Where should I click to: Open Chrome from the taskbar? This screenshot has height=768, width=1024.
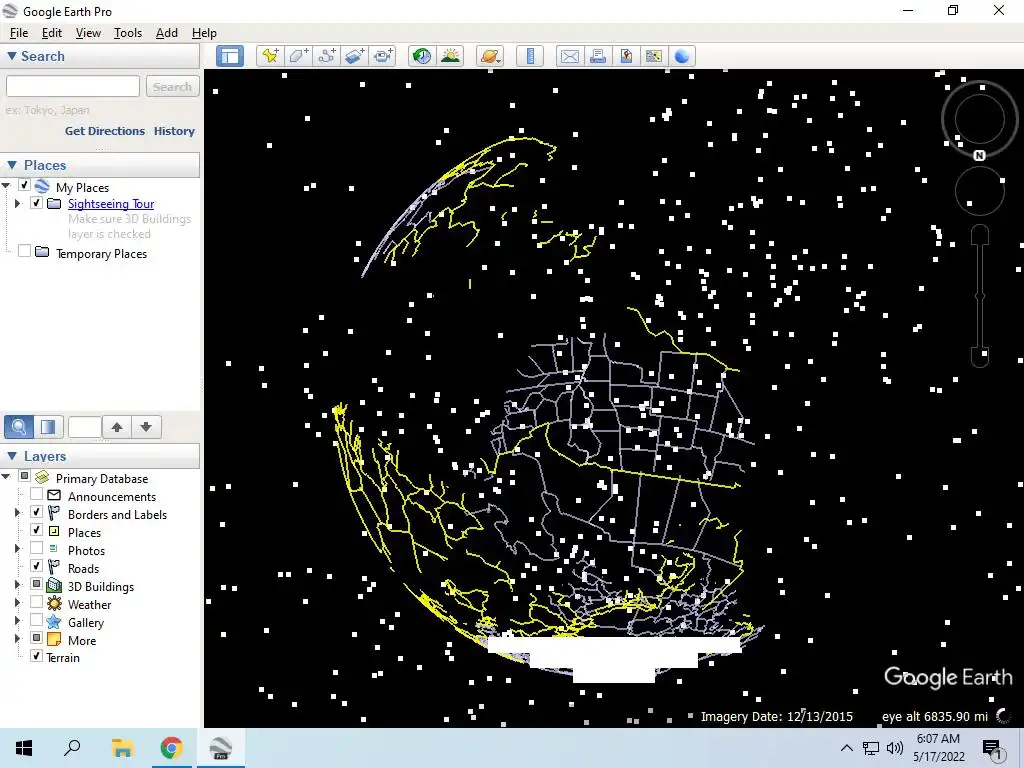pos(171,748)
